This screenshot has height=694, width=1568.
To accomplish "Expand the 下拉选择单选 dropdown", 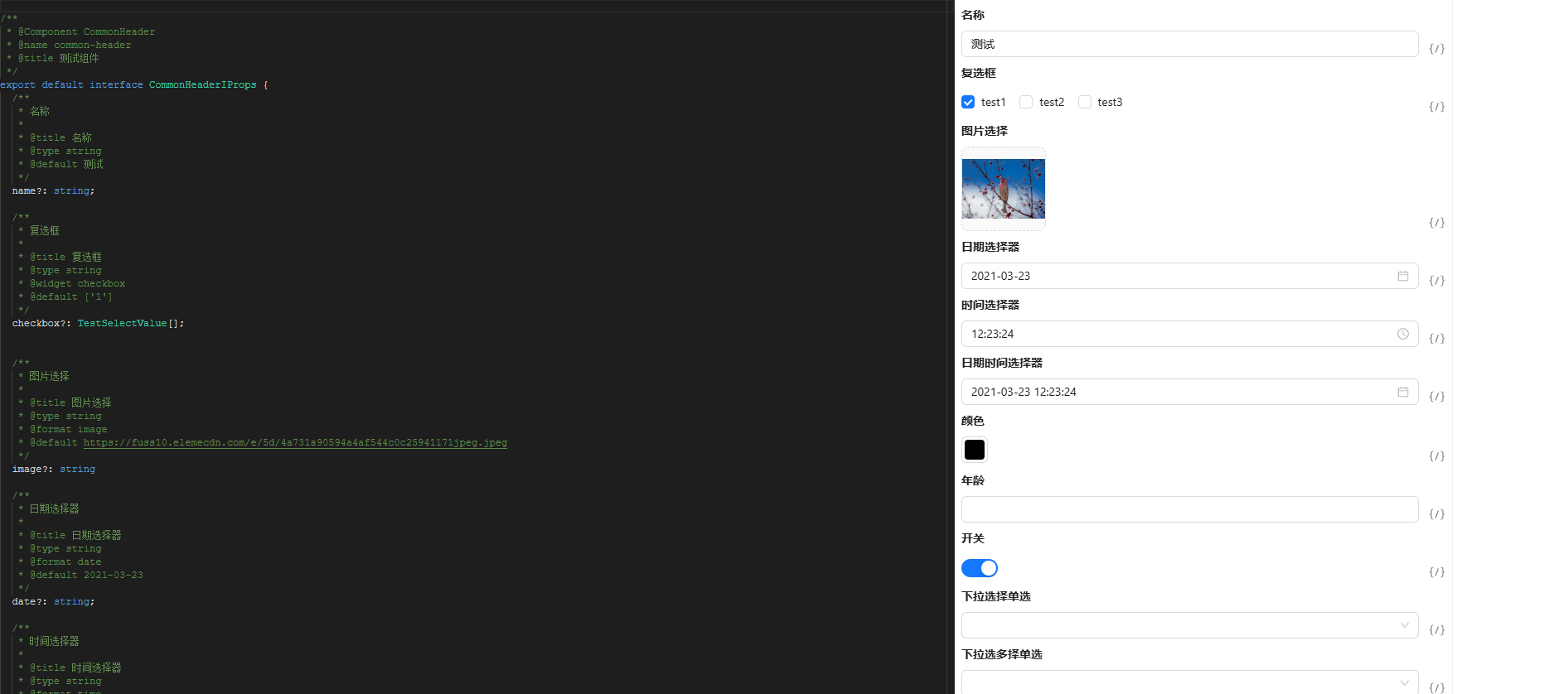I will pyautogui.click(x=1189, y=625).
